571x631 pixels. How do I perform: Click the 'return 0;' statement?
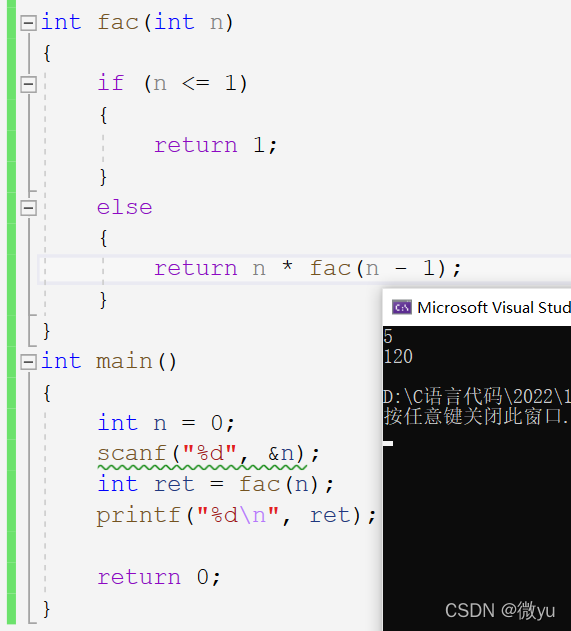pyautogui.click(x=159, y=577)
